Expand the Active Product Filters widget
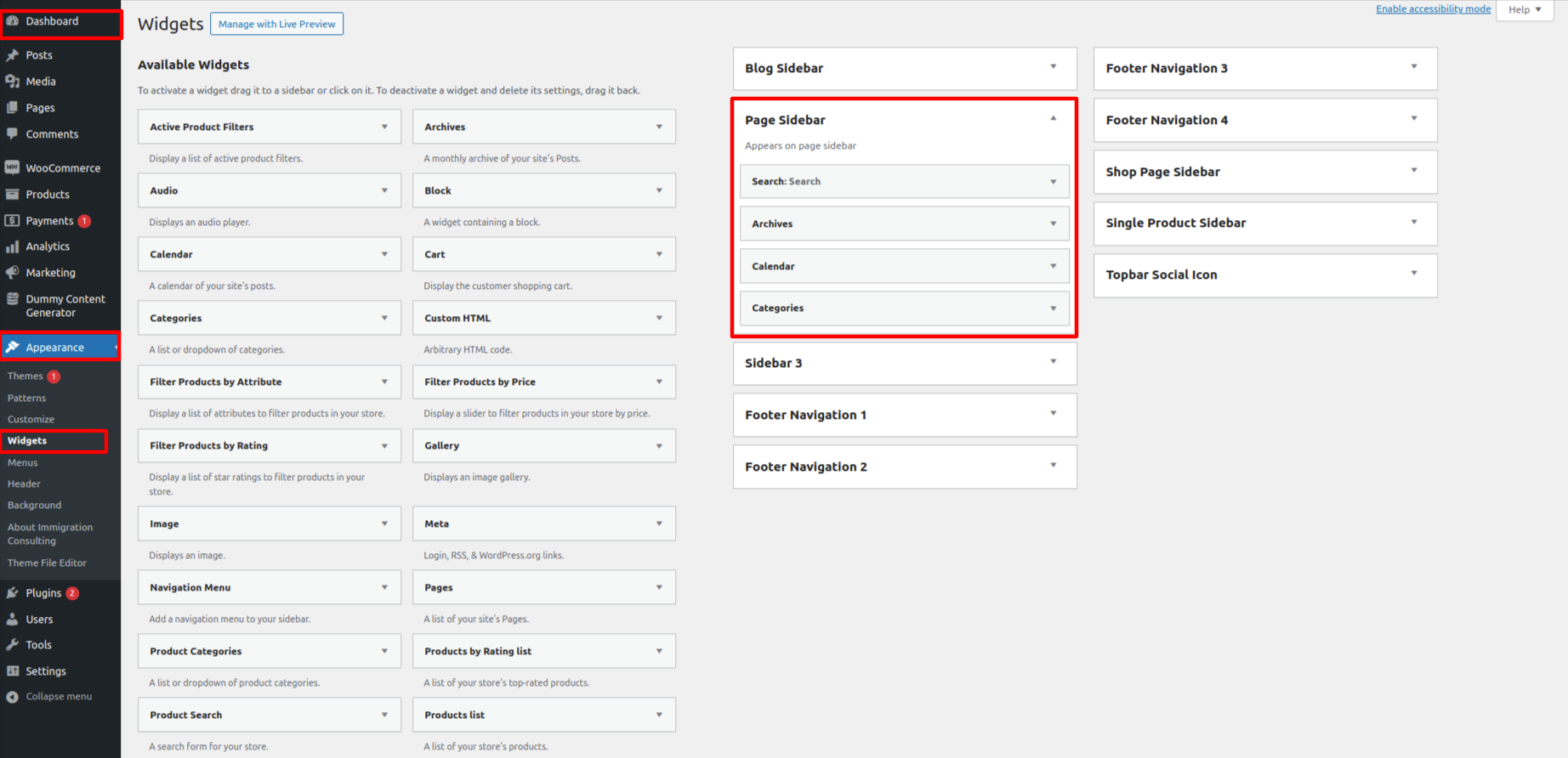Image resolution: width=1568 pixels, height=758 pixels. 384,127
